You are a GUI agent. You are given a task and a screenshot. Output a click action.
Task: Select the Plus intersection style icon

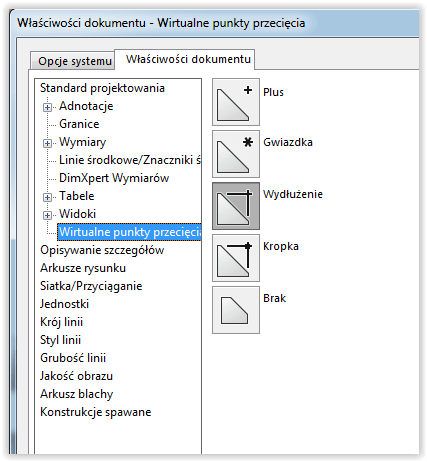pyautogui.click(x=236, y=102)
